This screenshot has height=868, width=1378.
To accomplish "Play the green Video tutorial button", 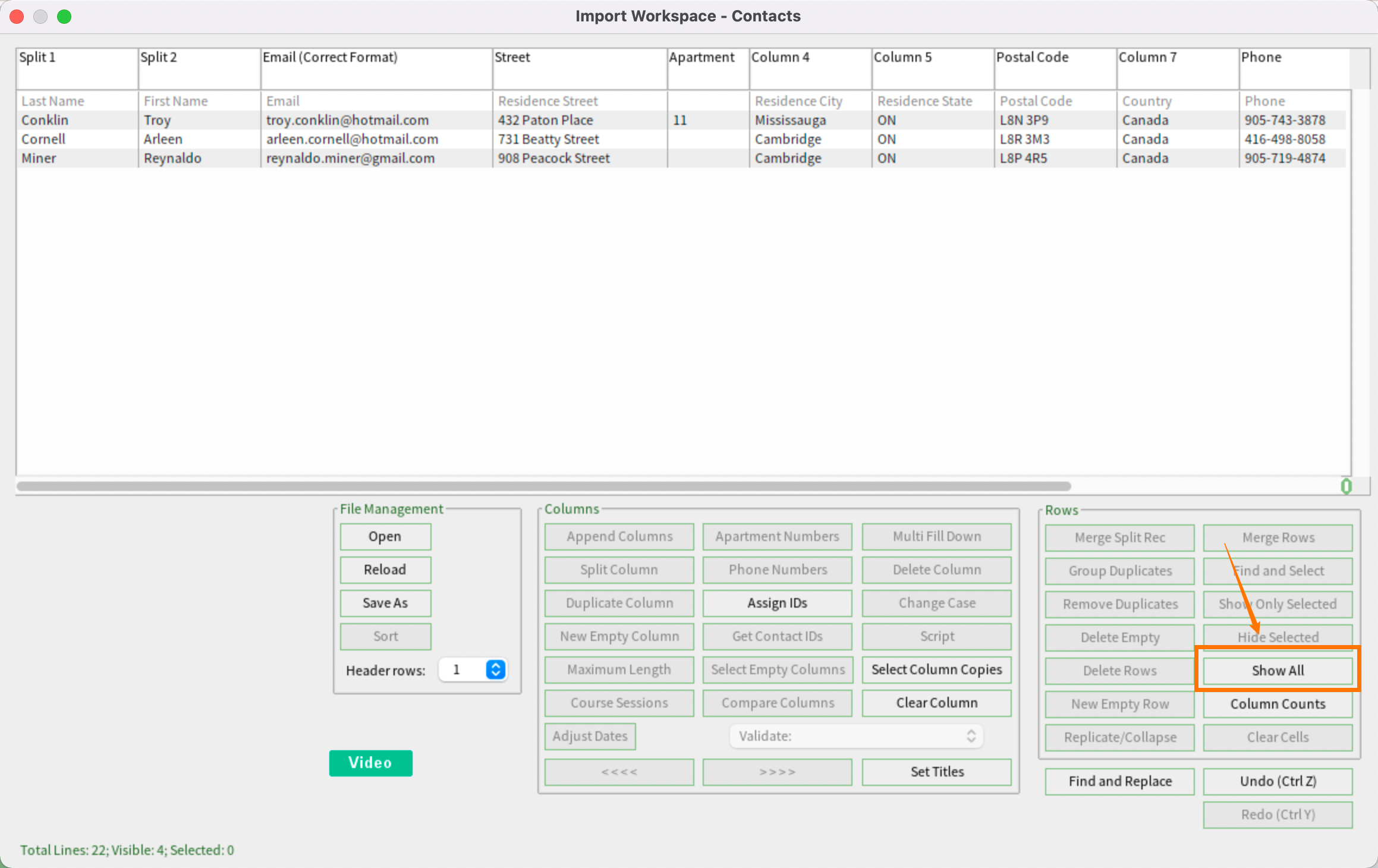I will (x=370, y=763).
